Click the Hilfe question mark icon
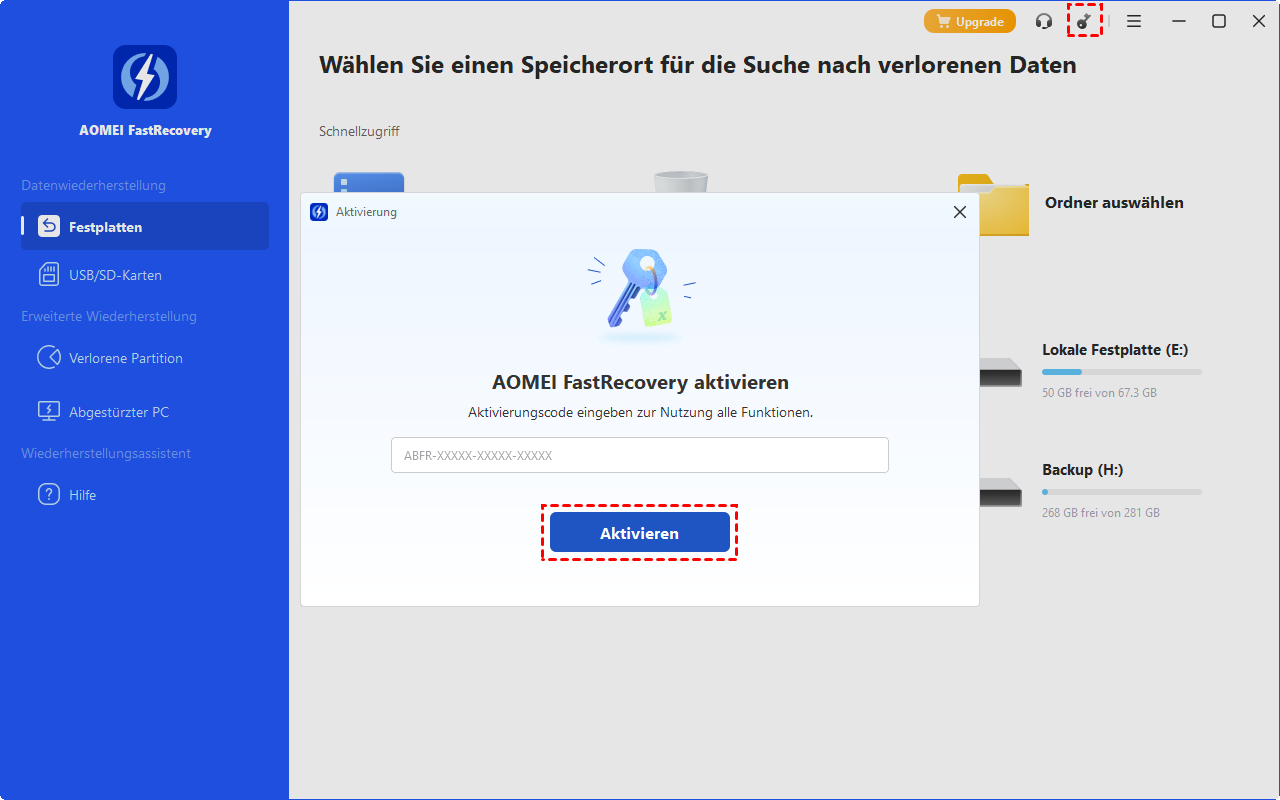The width and height of the screenshot is (1280, 800). [49, 494]
